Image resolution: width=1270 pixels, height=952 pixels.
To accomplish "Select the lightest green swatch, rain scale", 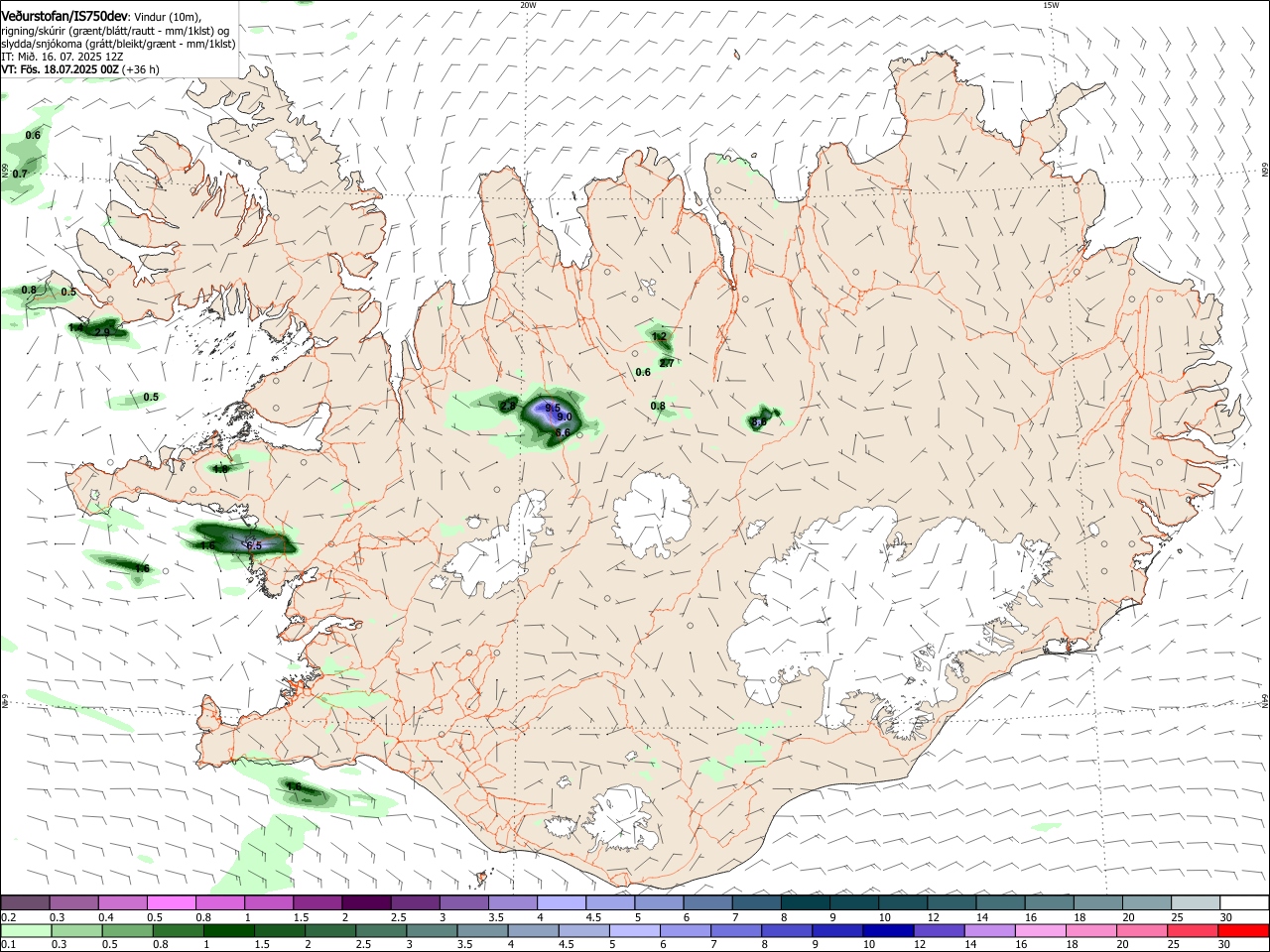I will (26, 931).
